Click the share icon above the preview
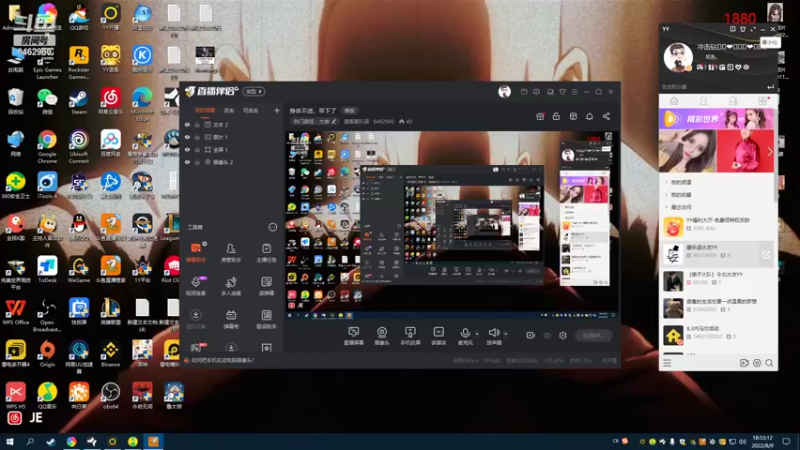Viewport: 800px width, 450px height. (x=606, y=116)
